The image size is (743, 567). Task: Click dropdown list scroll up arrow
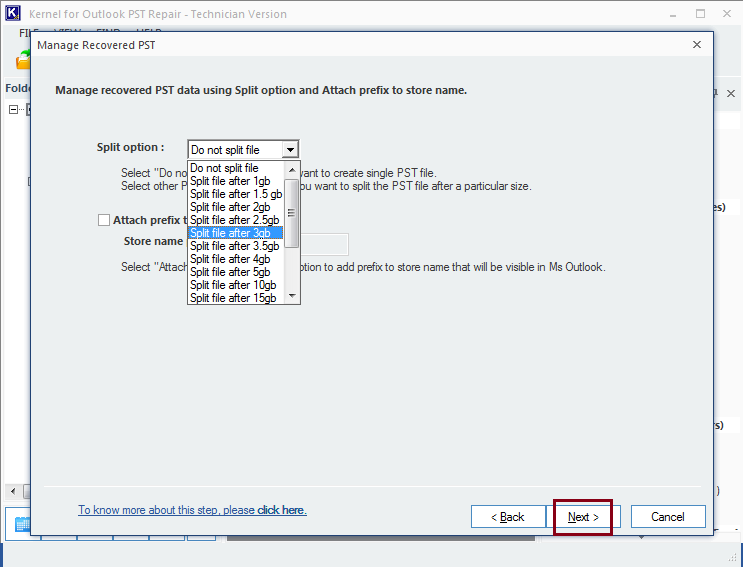pyautogui.click(x=292, y=170)
